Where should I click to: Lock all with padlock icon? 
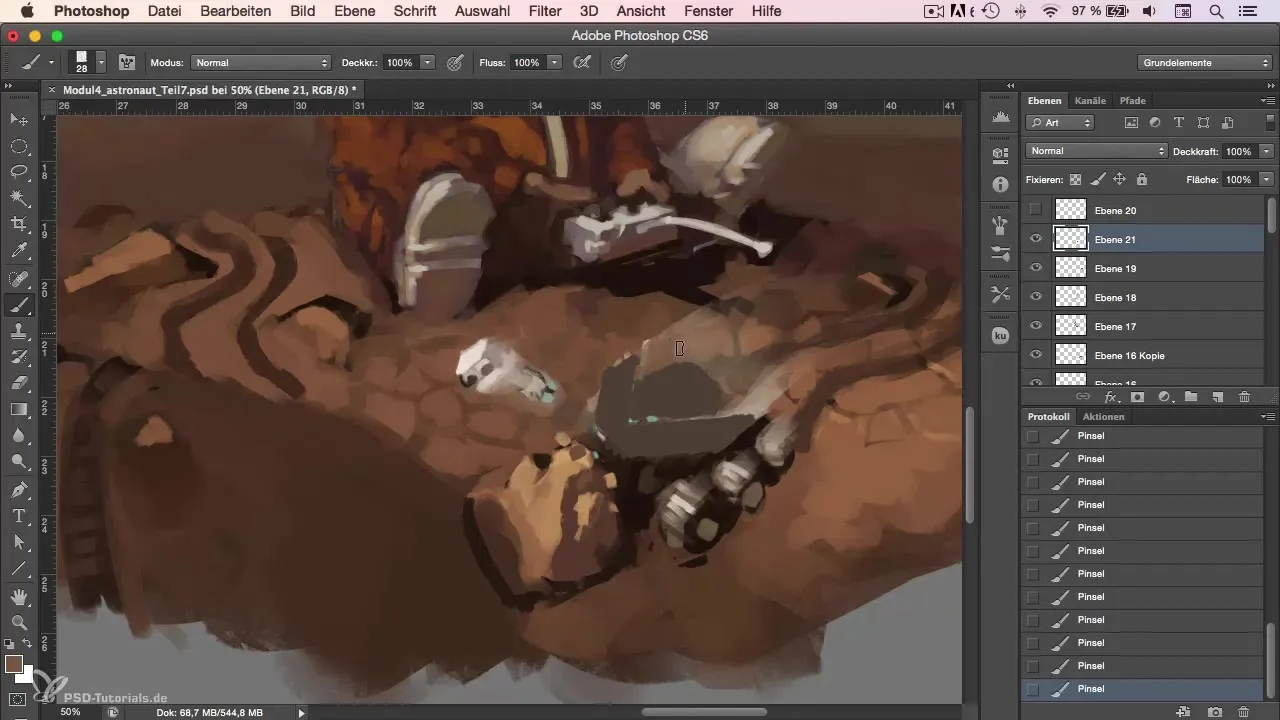(x=1141, y=180)
